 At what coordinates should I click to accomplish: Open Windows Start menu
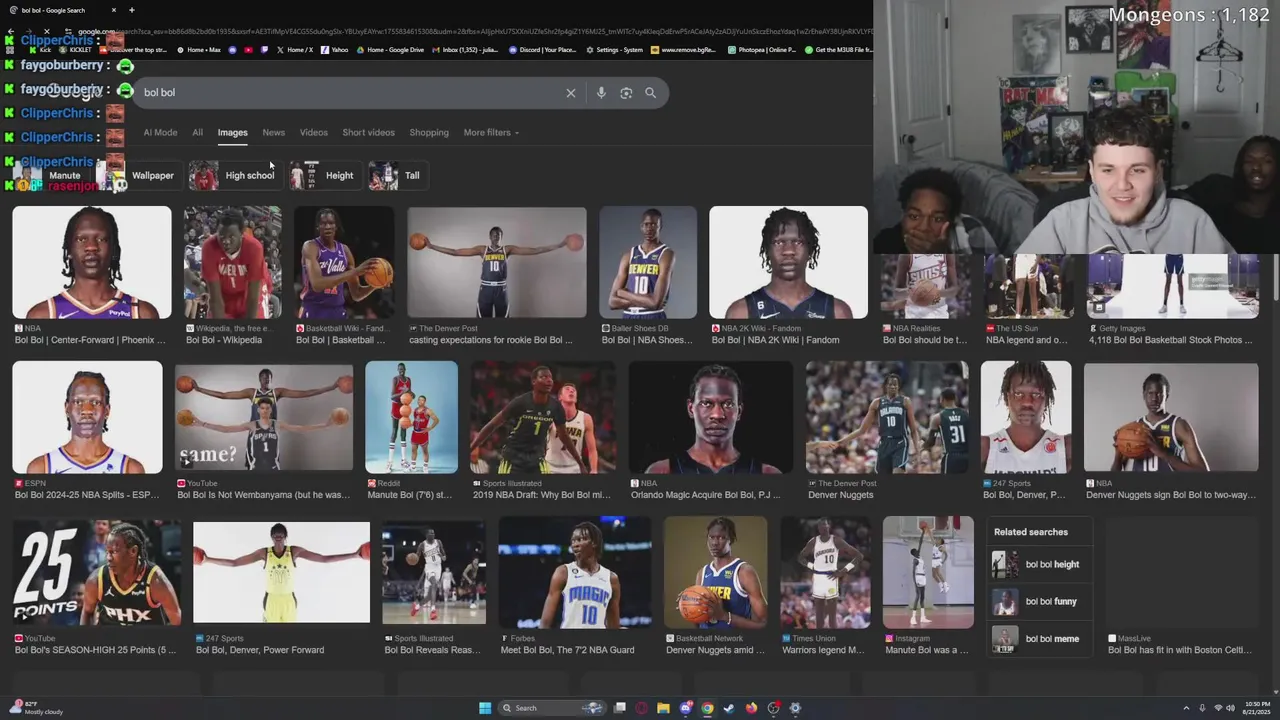coord(485,708)
